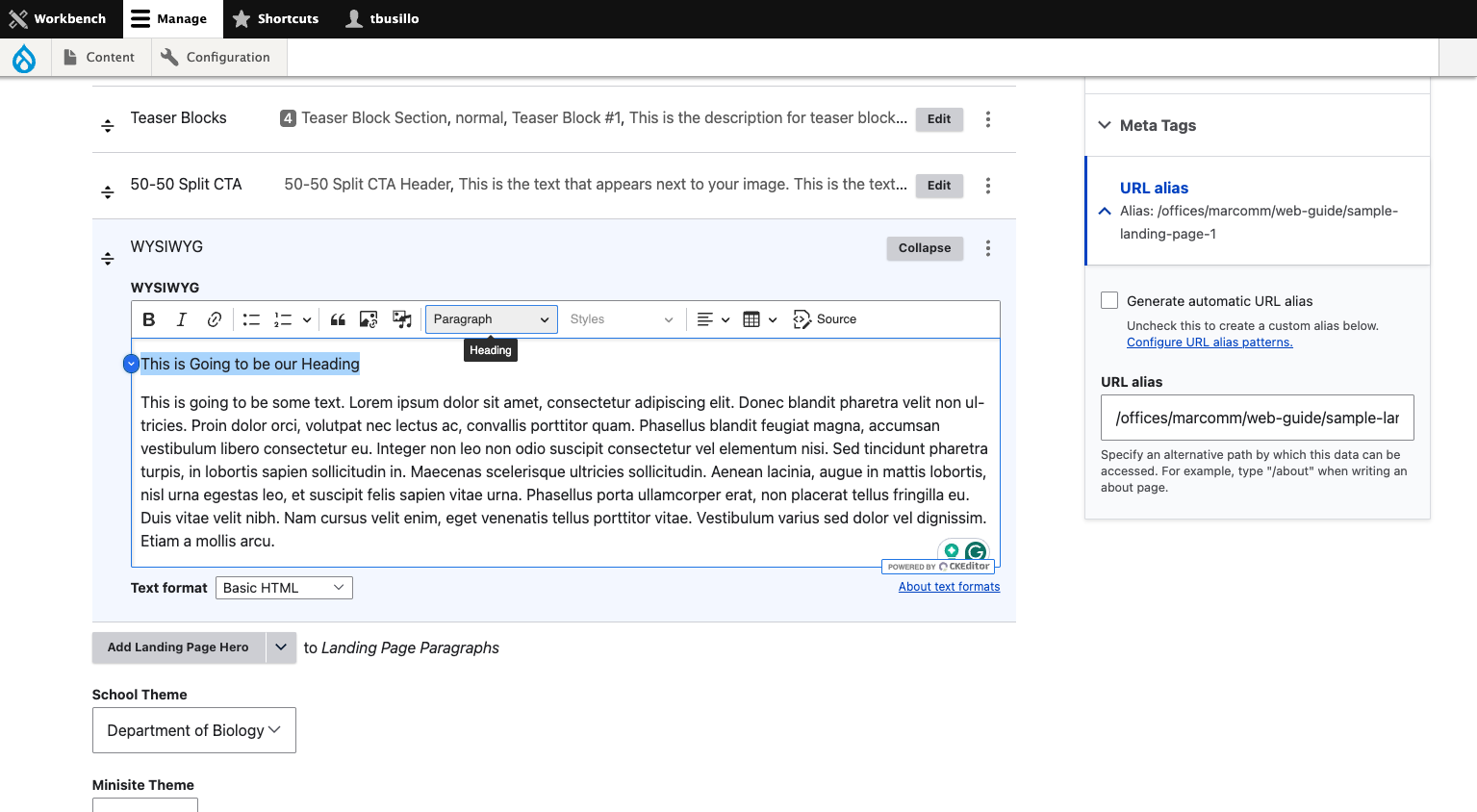Collapse the WYSIWYG paragraph
This screenshot has width=1477, height=812.
[x=925, y=248]
